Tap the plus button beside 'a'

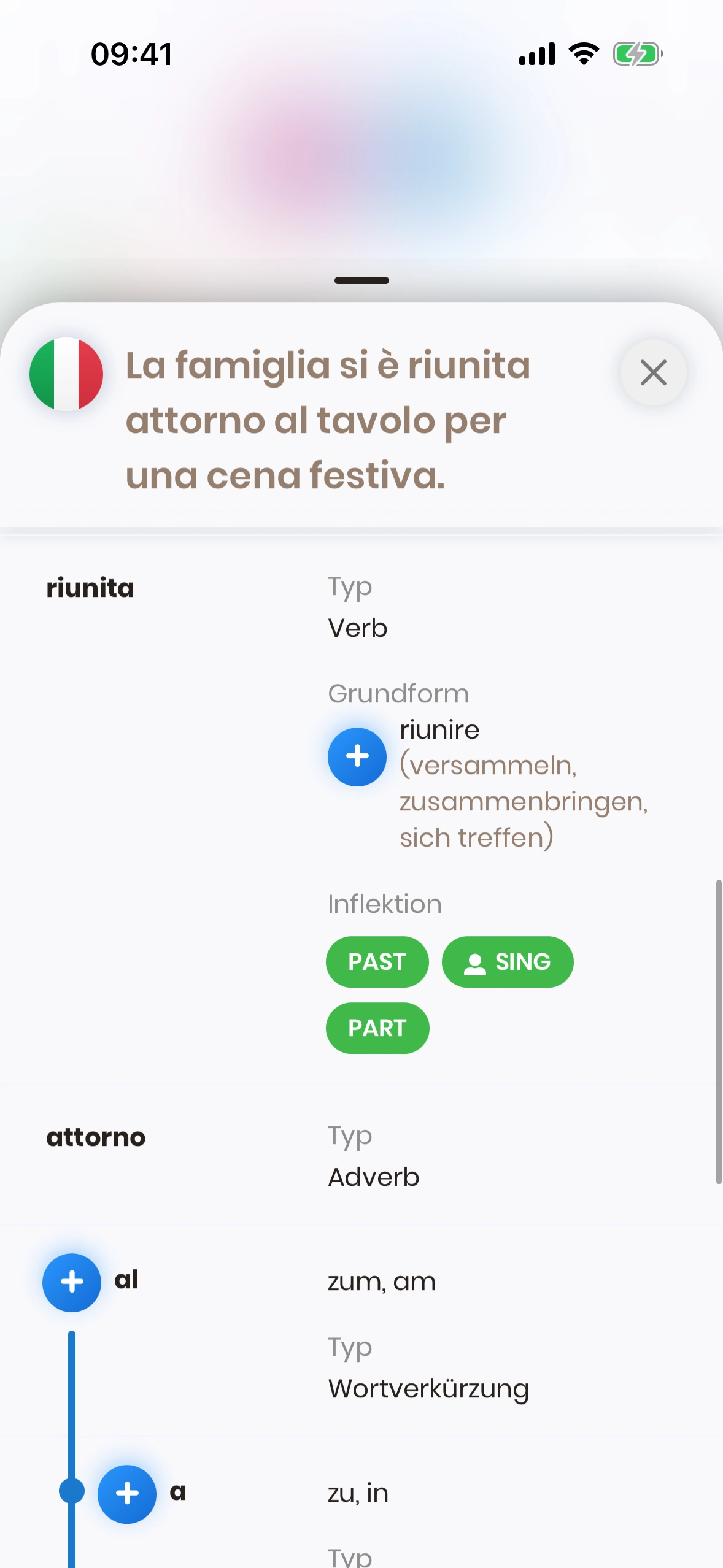[127, 1494]
